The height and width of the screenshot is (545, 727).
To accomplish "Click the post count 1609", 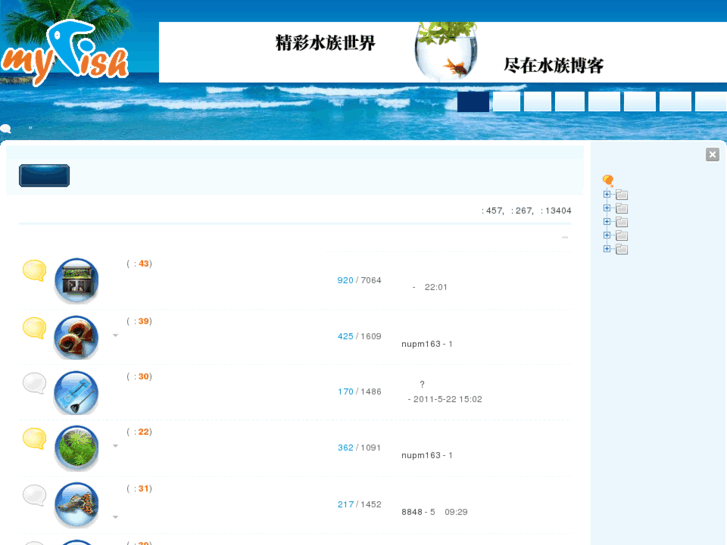I will click(x=371, y=336).
